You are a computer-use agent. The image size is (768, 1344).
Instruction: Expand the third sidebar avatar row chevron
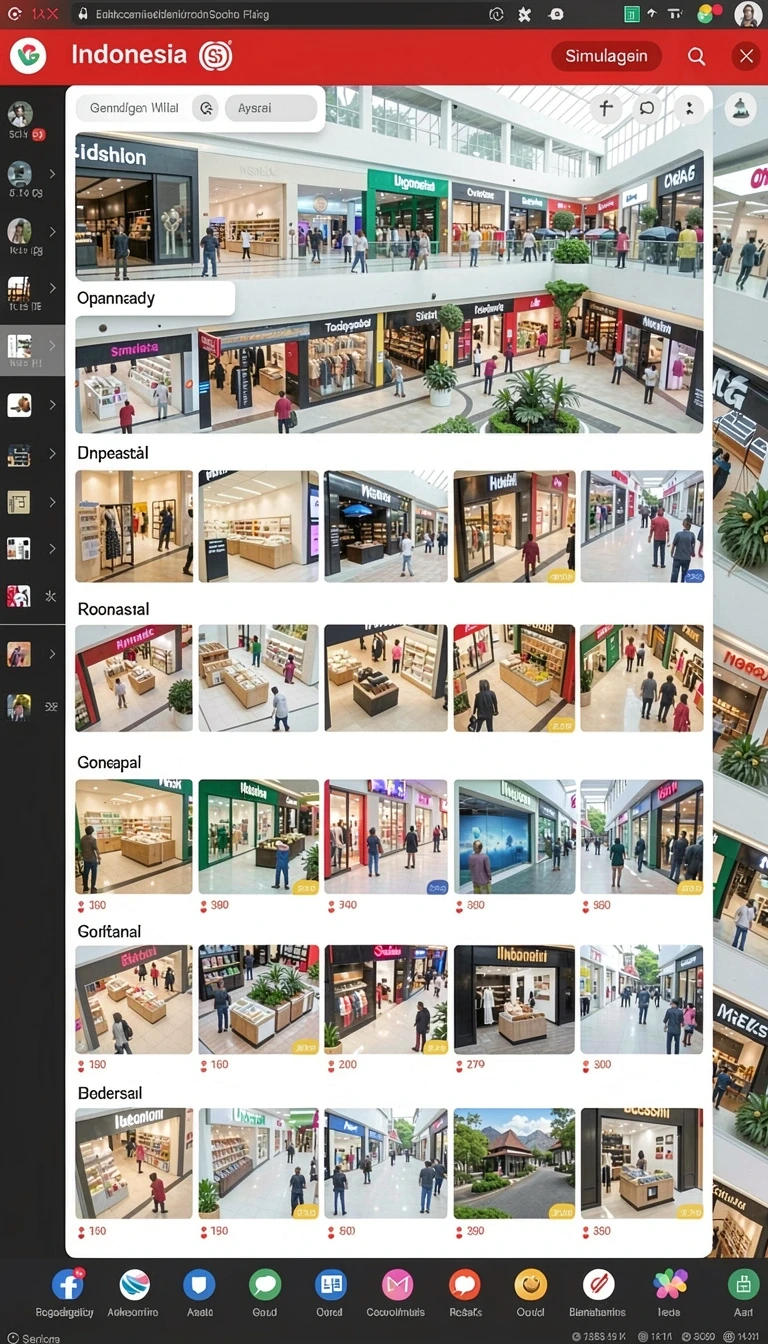pos(52,231)
